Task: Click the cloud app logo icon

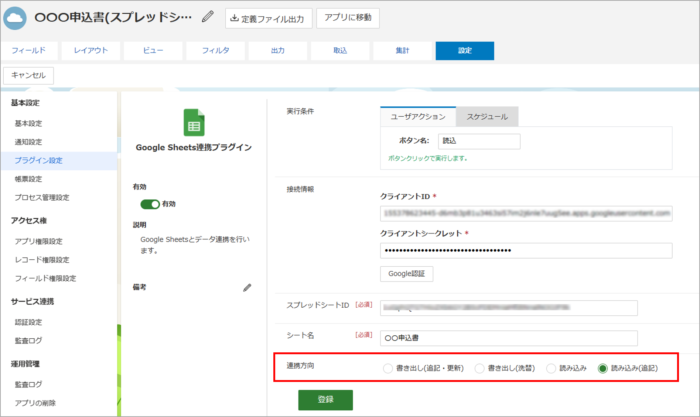Action: (x=15, y=18)
